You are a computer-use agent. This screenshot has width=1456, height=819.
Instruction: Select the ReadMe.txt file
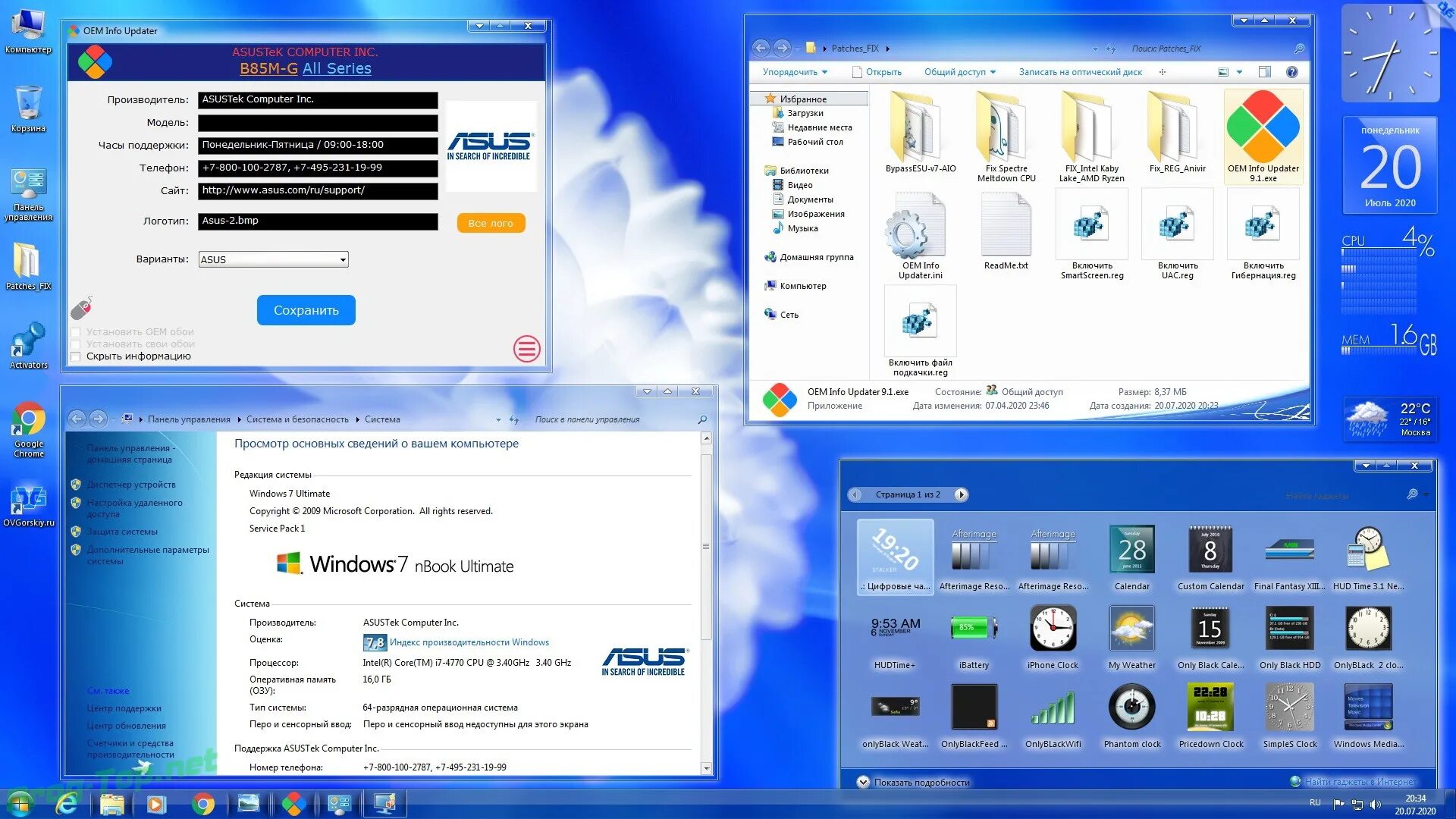coord(1006,231)
